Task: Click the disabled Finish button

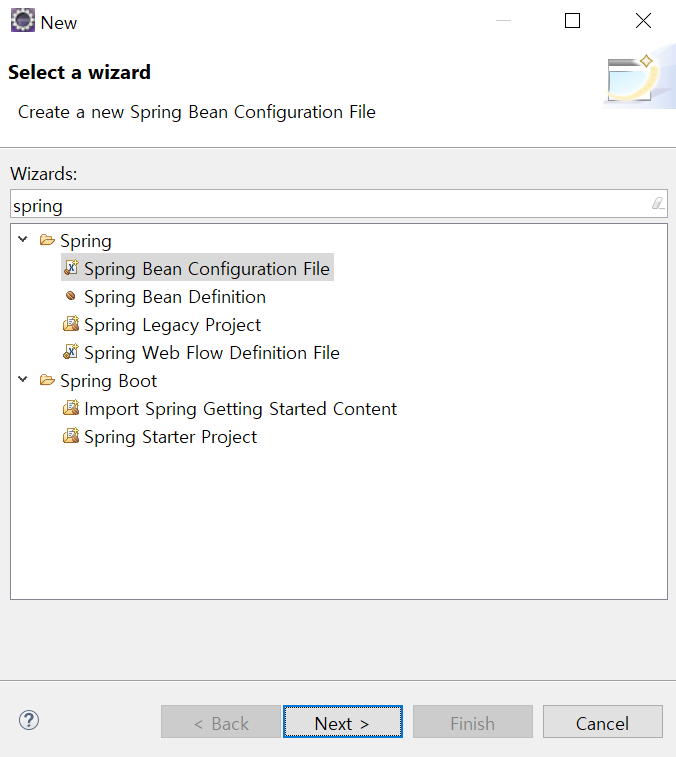Action: click(x=473, y=722)
